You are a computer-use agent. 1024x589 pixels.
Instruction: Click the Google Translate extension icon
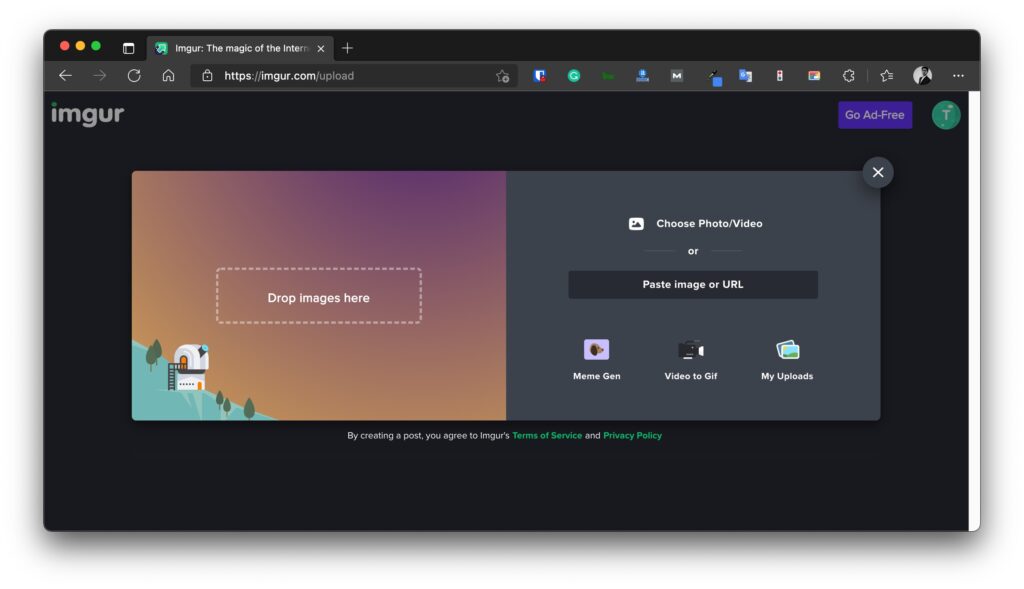click(745, 75)
